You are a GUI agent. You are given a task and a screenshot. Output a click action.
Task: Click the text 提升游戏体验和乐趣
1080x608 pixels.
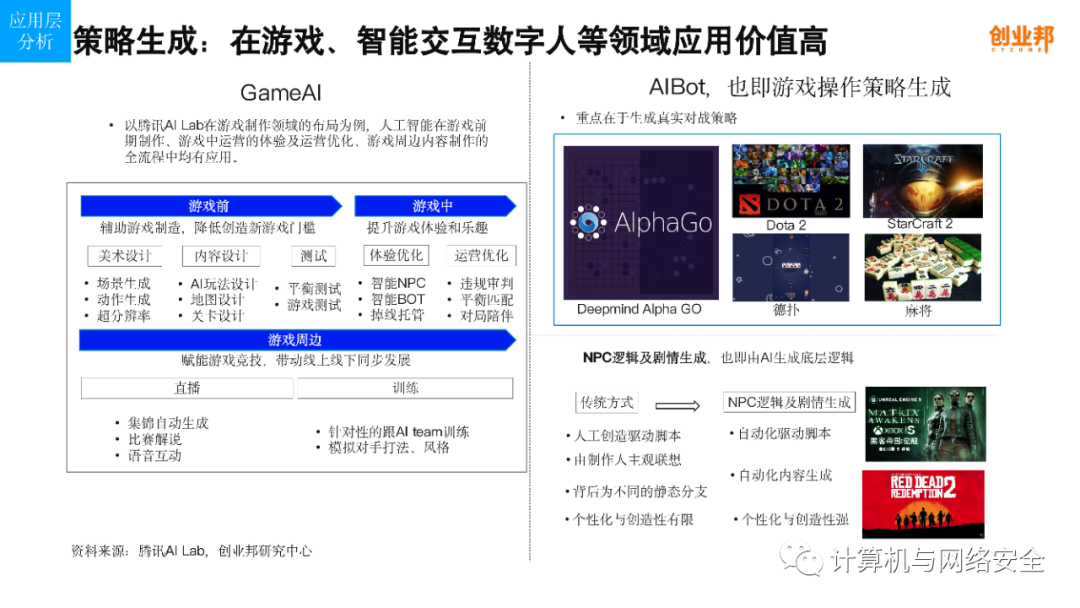tap(427, 227)
